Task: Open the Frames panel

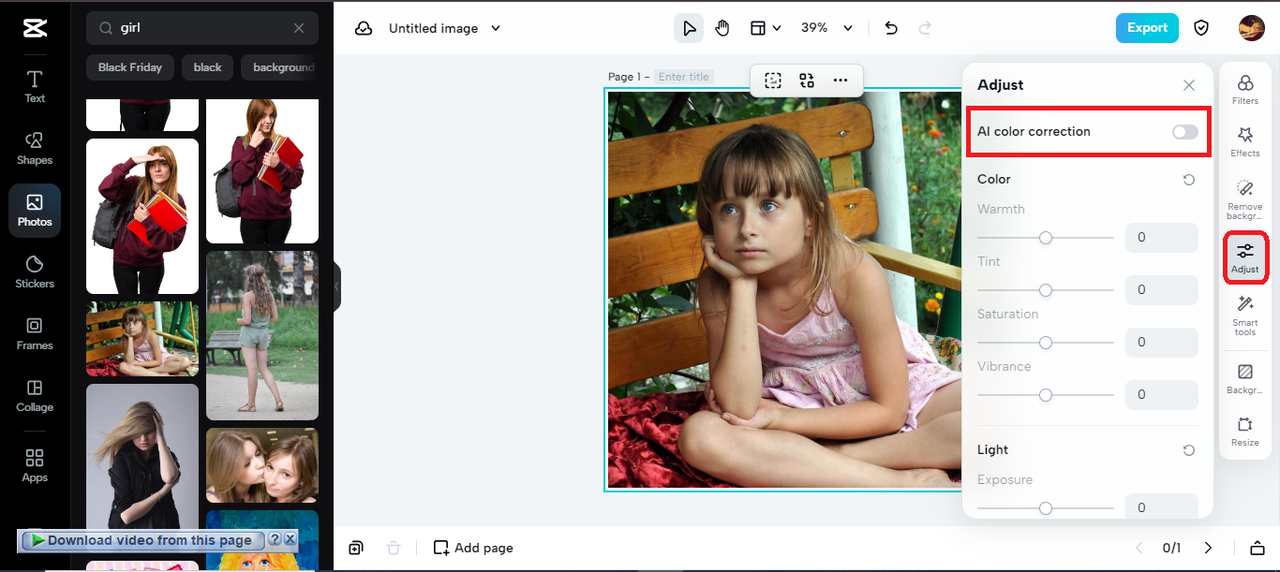Action: click(35, 334)
